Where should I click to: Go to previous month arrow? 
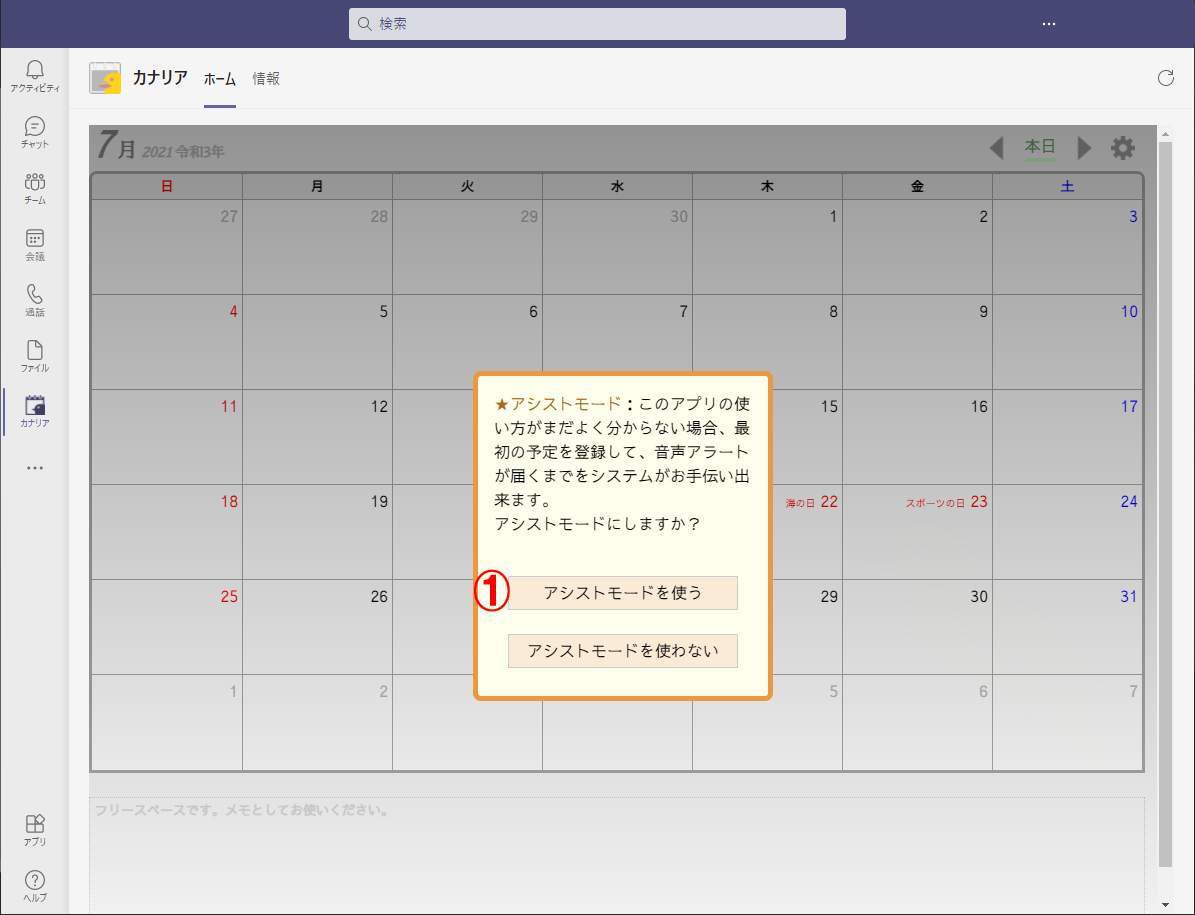click(x=997, y=148)
